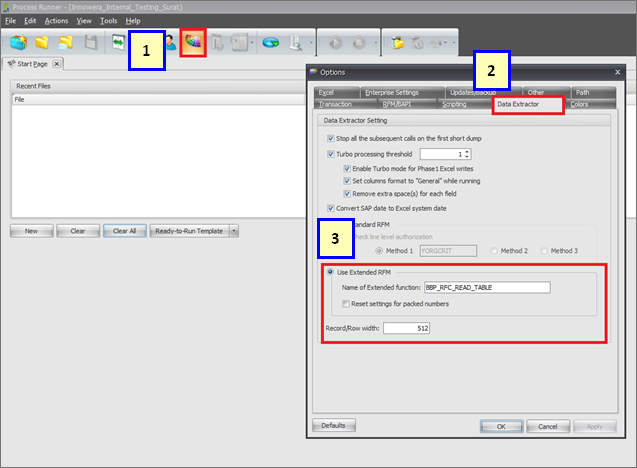Select the Use Extended RFM radio button
Image resolution: width=637 pixels, height=468 pixels.
click(331, 272)
